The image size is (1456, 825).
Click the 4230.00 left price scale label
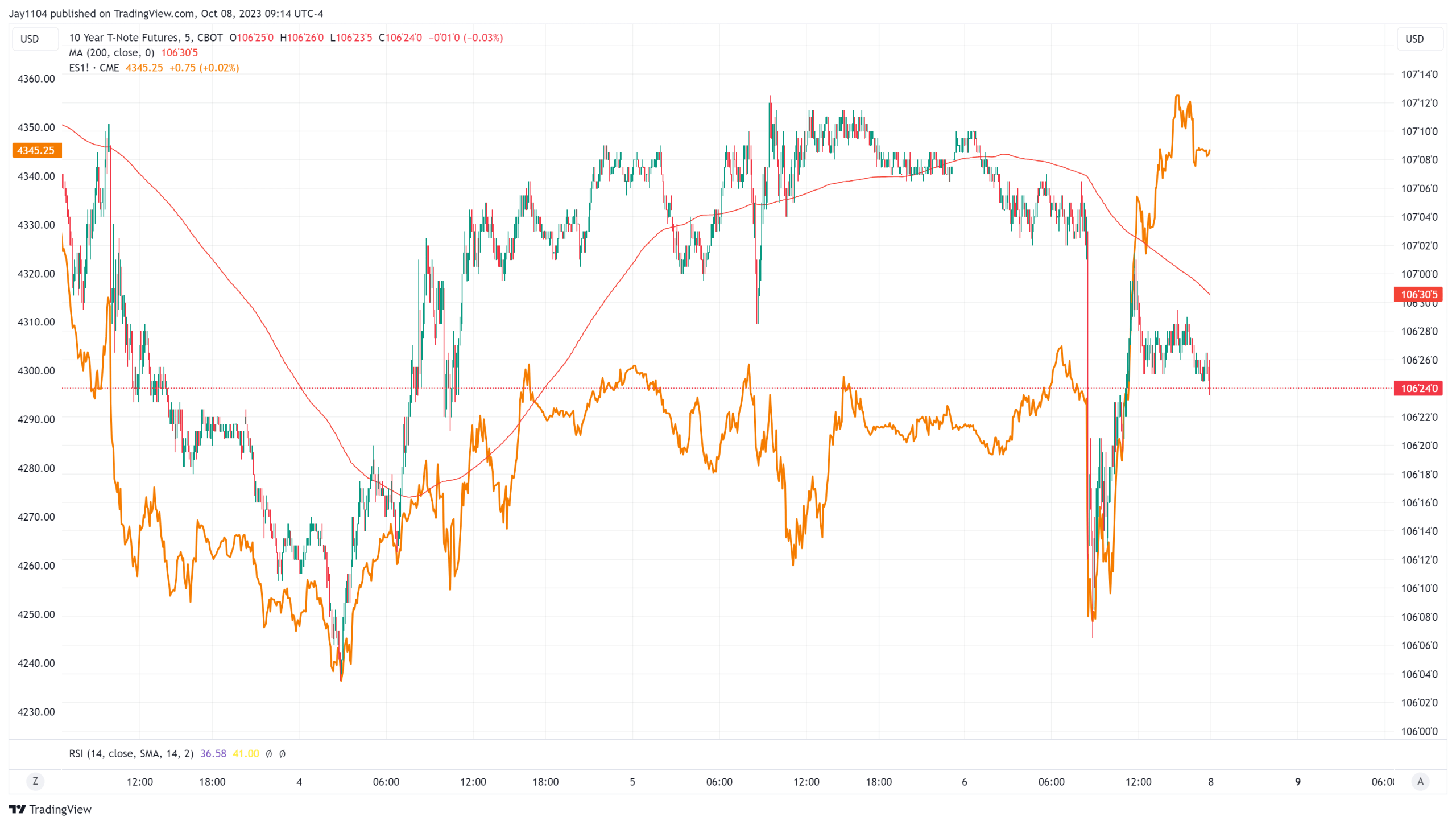pos(36,711)
